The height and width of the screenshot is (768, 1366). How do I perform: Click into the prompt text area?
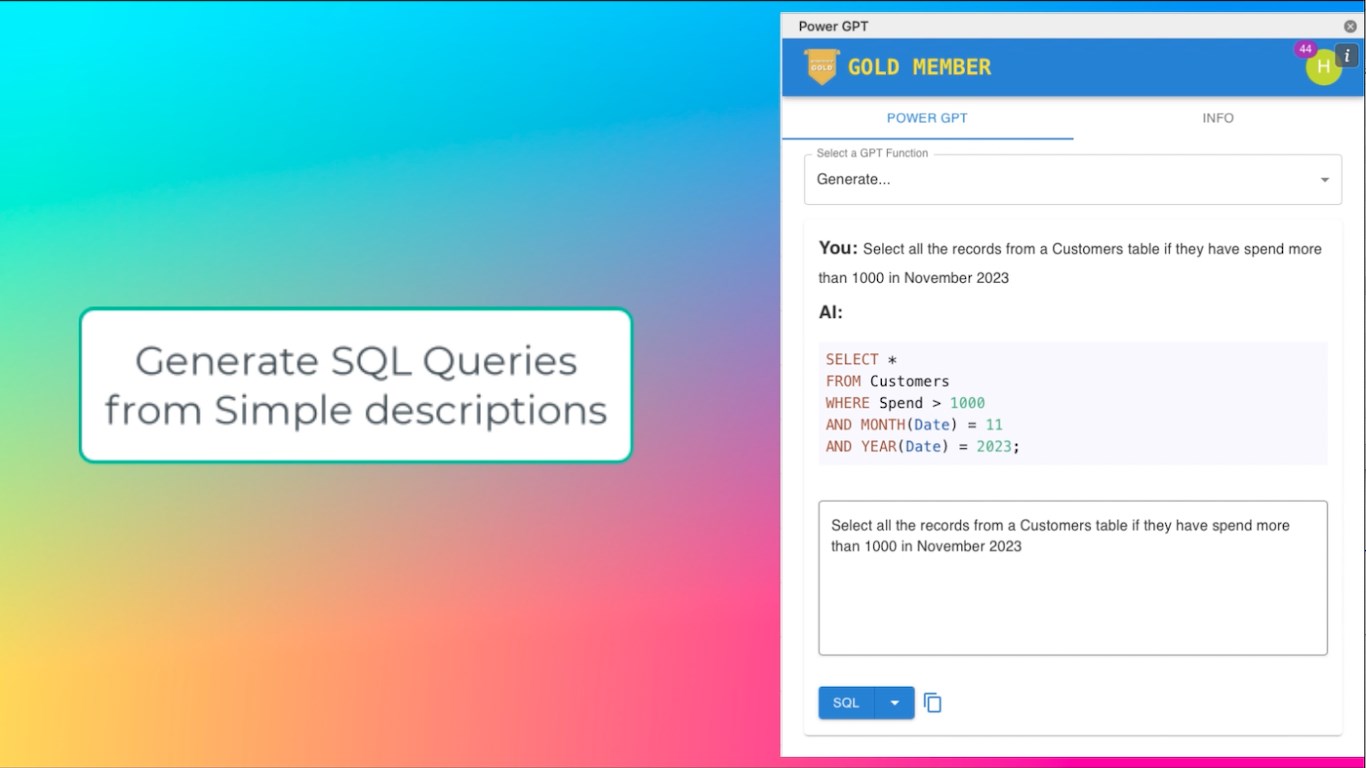click(x=1073, y=578)
